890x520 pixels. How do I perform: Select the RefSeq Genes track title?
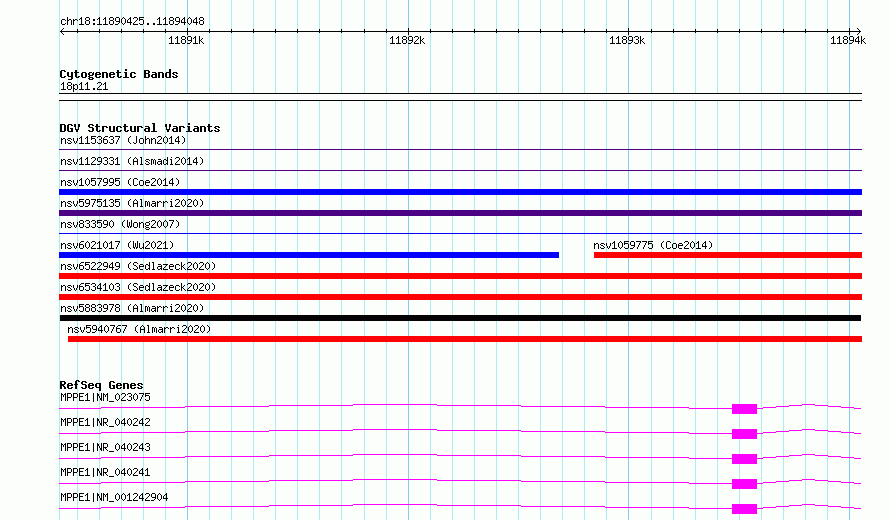(101, 385)
